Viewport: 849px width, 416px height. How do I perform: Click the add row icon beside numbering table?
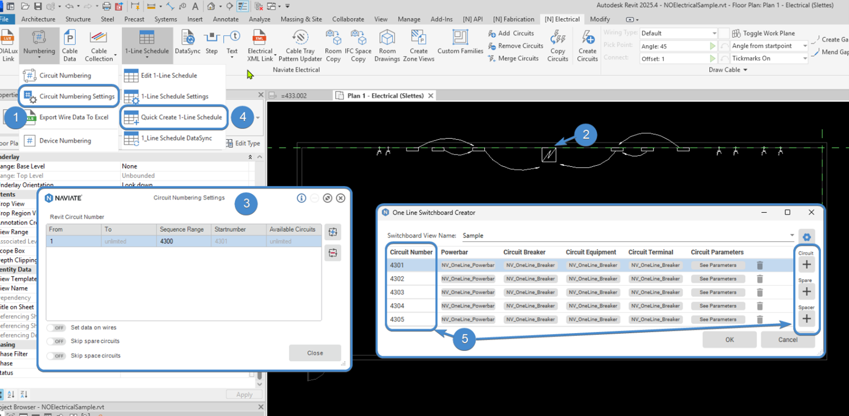pos(332,232)
